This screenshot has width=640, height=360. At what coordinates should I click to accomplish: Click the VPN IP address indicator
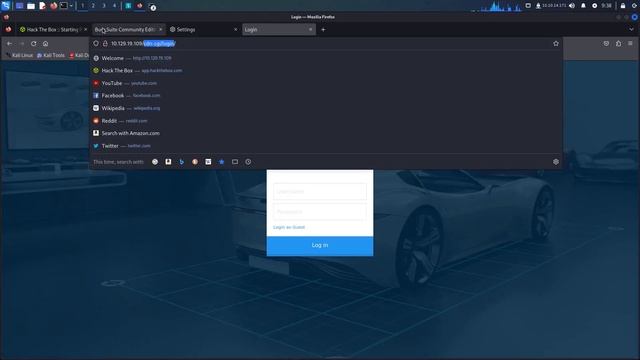[551, 6]
